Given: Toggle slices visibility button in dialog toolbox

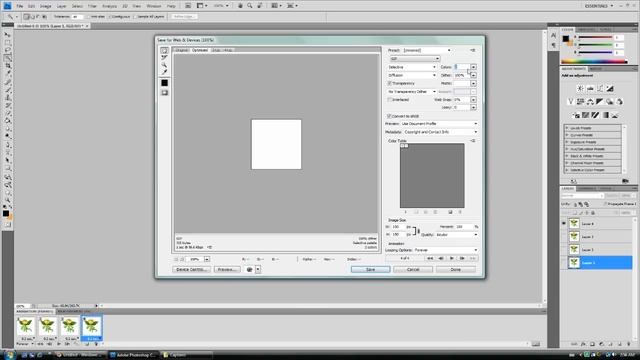Looking at the screenshot, I should pos(164,93).
